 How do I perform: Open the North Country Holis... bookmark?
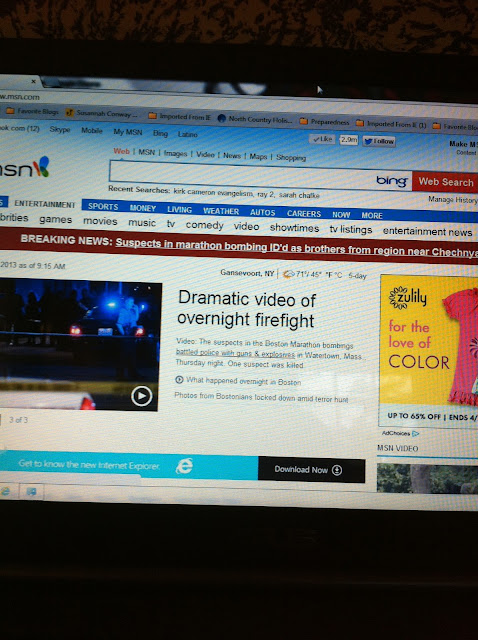click(255, 119)
